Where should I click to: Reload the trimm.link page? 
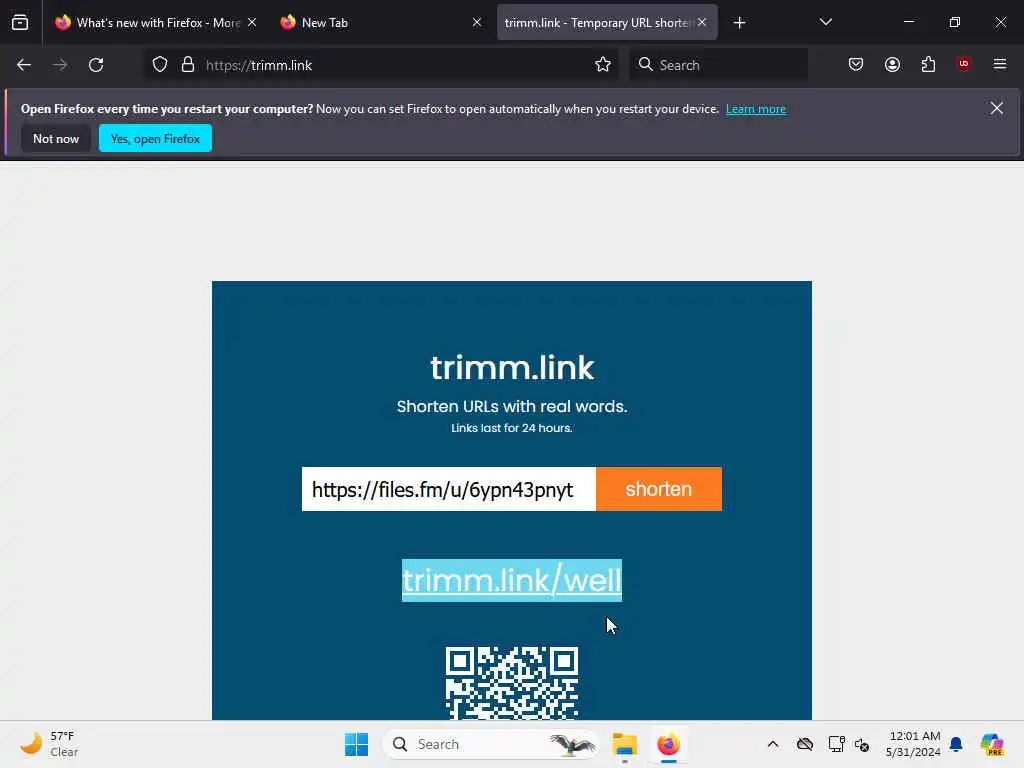click(x=96, y=65)
